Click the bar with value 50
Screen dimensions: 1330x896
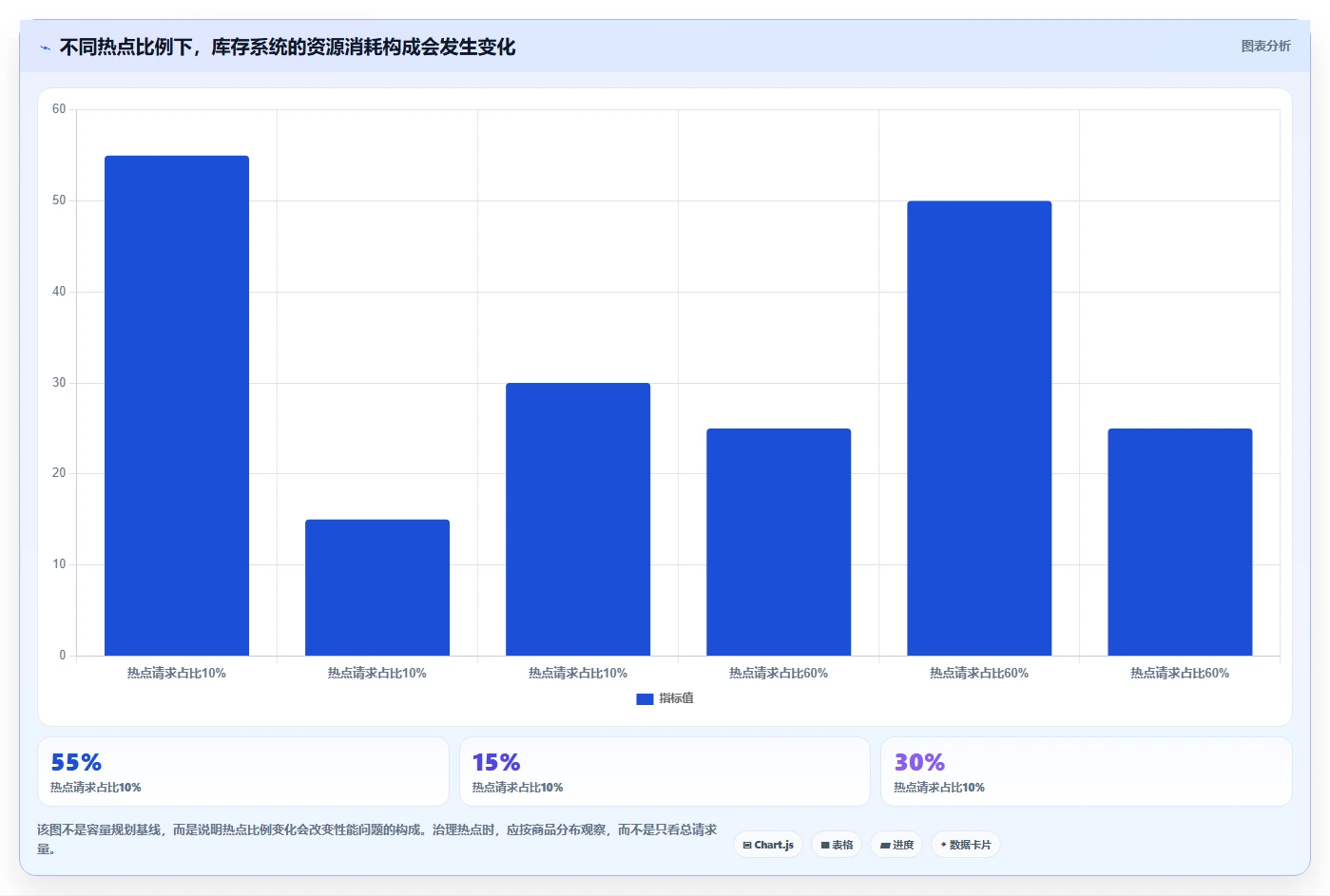pyautogui.click(x=979, y=429)
